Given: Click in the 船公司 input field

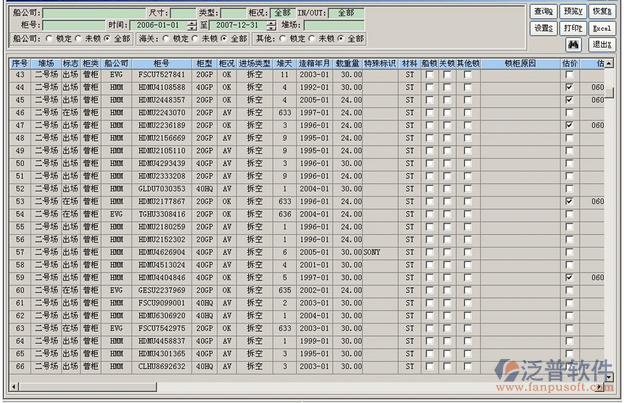Looking at the screenshot, I should (95, 12).
